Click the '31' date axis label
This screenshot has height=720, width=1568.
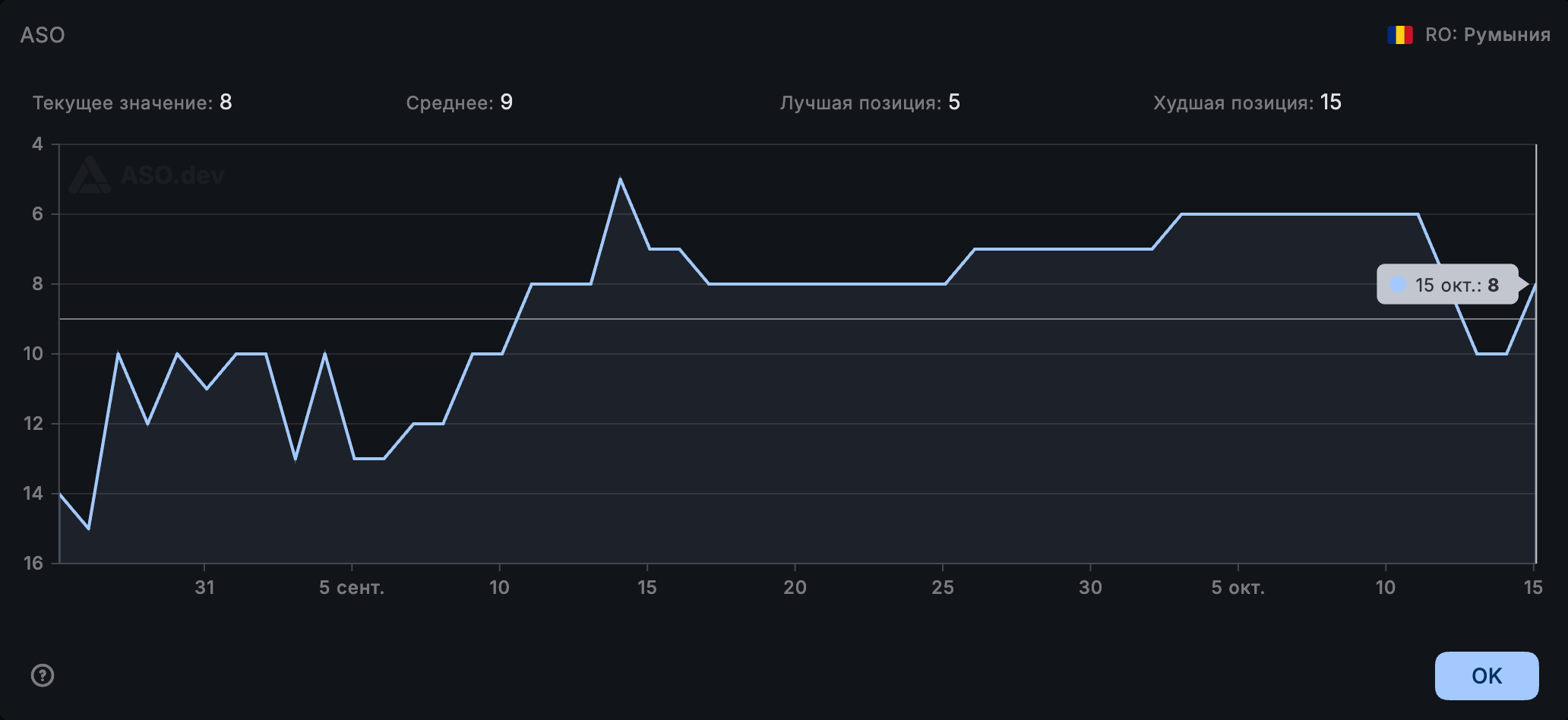(x=204, y=588)
